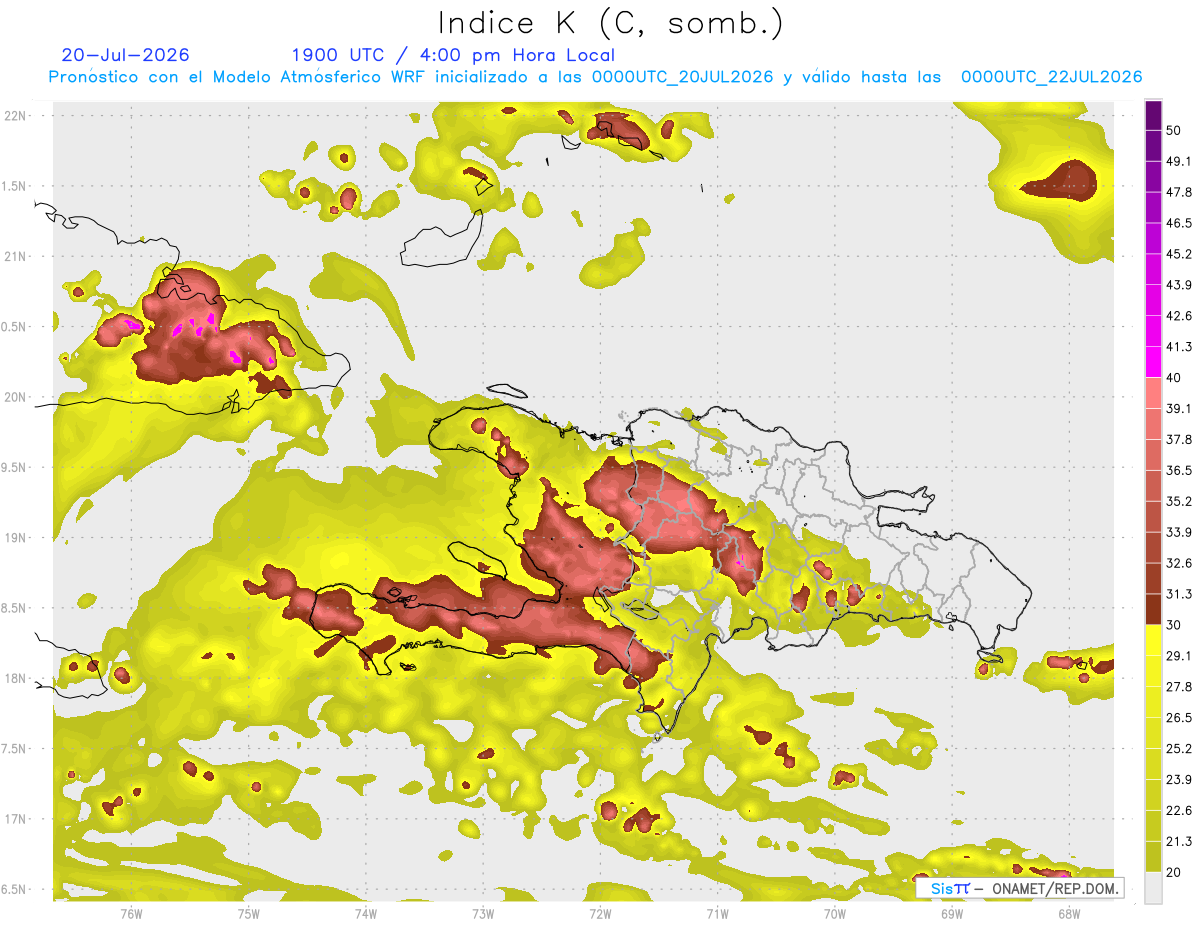Click the colorbar label '22.6'
The height and width of the screenshot is (927, 1200).
(x=1179, y=810)
